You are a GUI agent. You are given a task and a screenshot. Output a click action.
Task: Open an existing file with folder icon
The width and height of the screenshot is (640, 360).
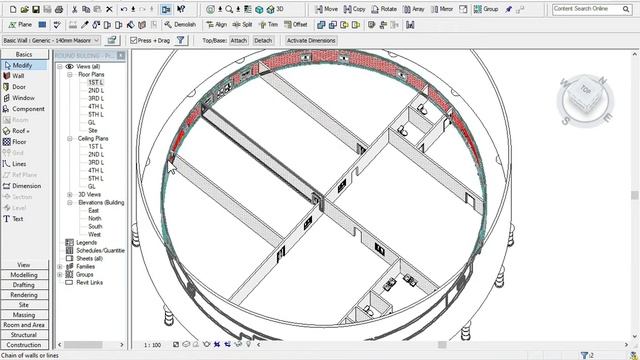pos(24,9)
